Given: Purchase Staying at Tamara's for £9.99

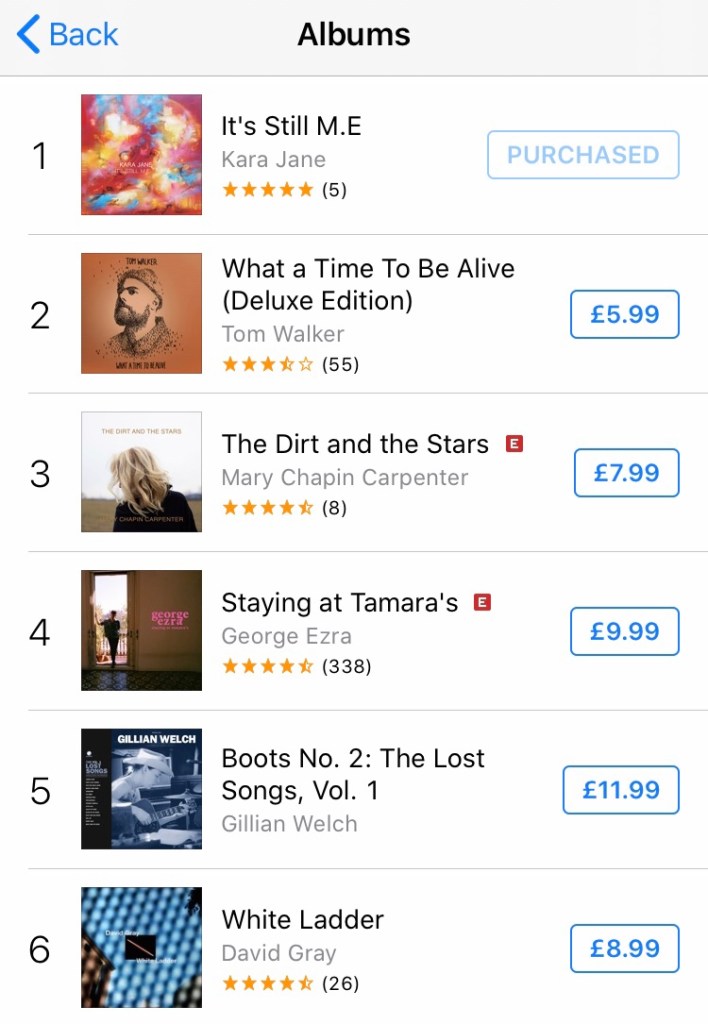Looking at the screenshot, I should pos(624,631).
